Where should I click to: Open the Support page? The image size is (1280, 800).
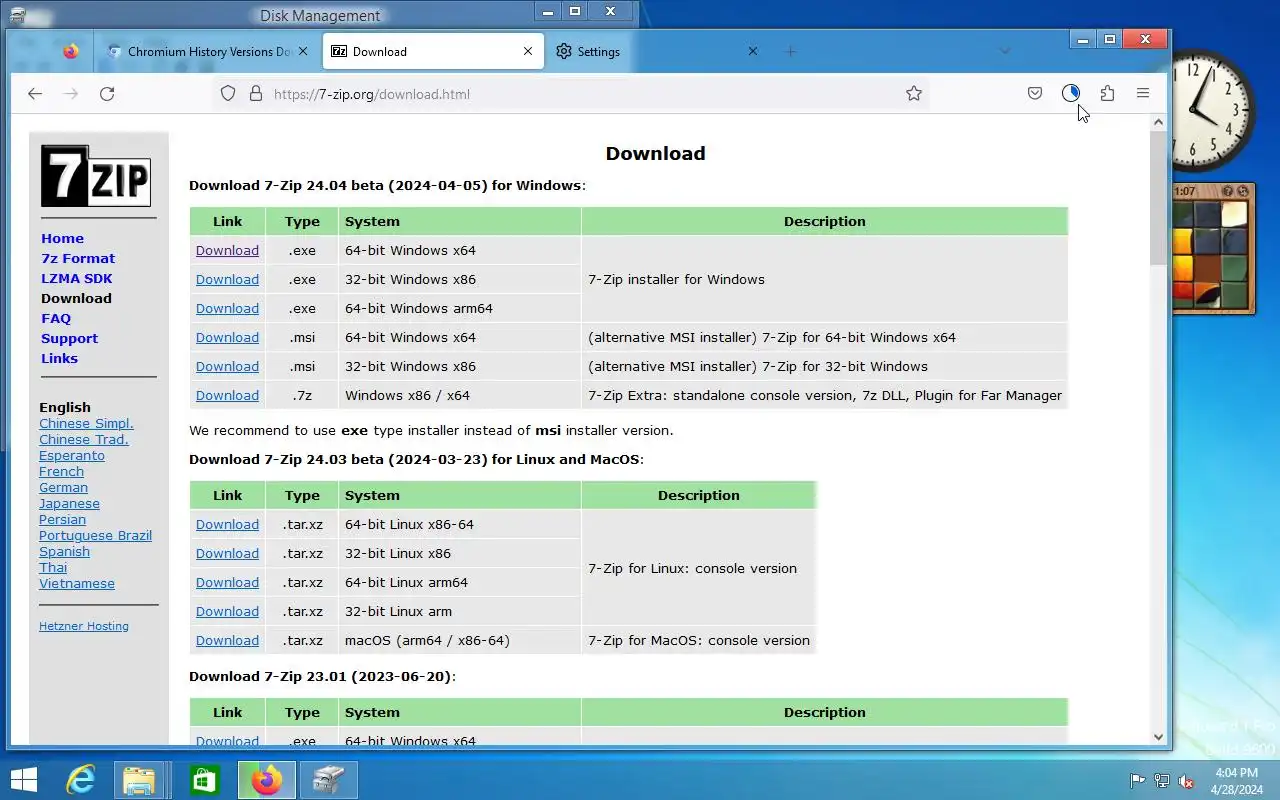(69, 338)
